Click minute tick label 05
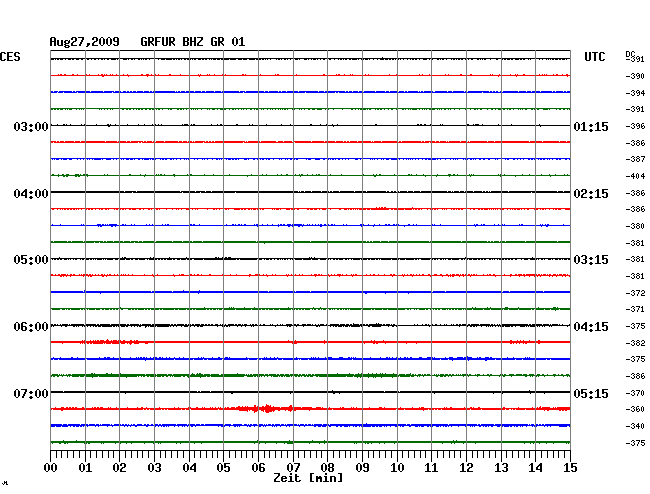Viewport: 650px width, 494px height. [x=223, y=468]
